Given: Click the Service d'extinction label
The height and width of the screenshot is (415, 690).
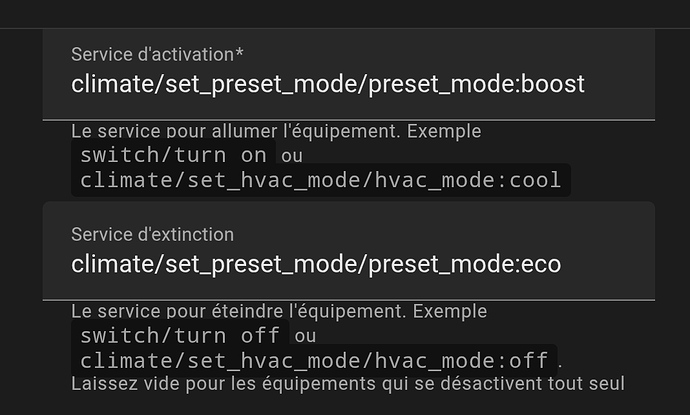Looking at the screenshot, I should 152,235.
